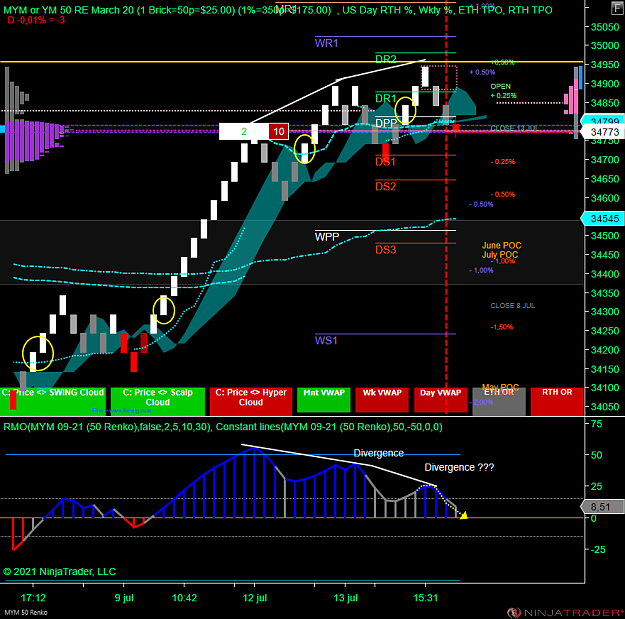
Task: Toggle the Wk VWAP indicator button
Action: [x=382, y=399]
